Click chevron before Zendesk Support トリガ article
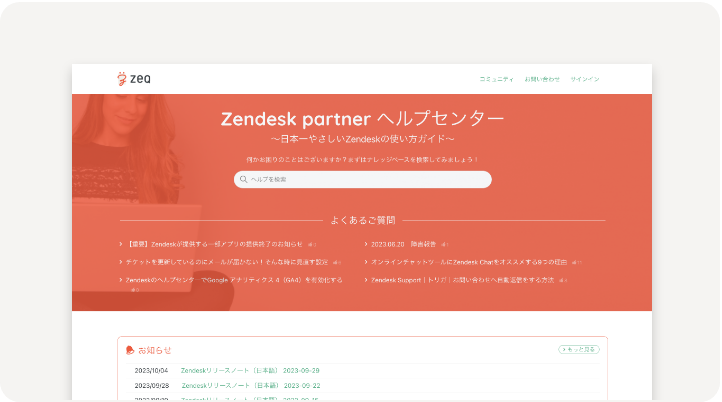This screenshot has height=402, width=722. click(x=366, y=280)
